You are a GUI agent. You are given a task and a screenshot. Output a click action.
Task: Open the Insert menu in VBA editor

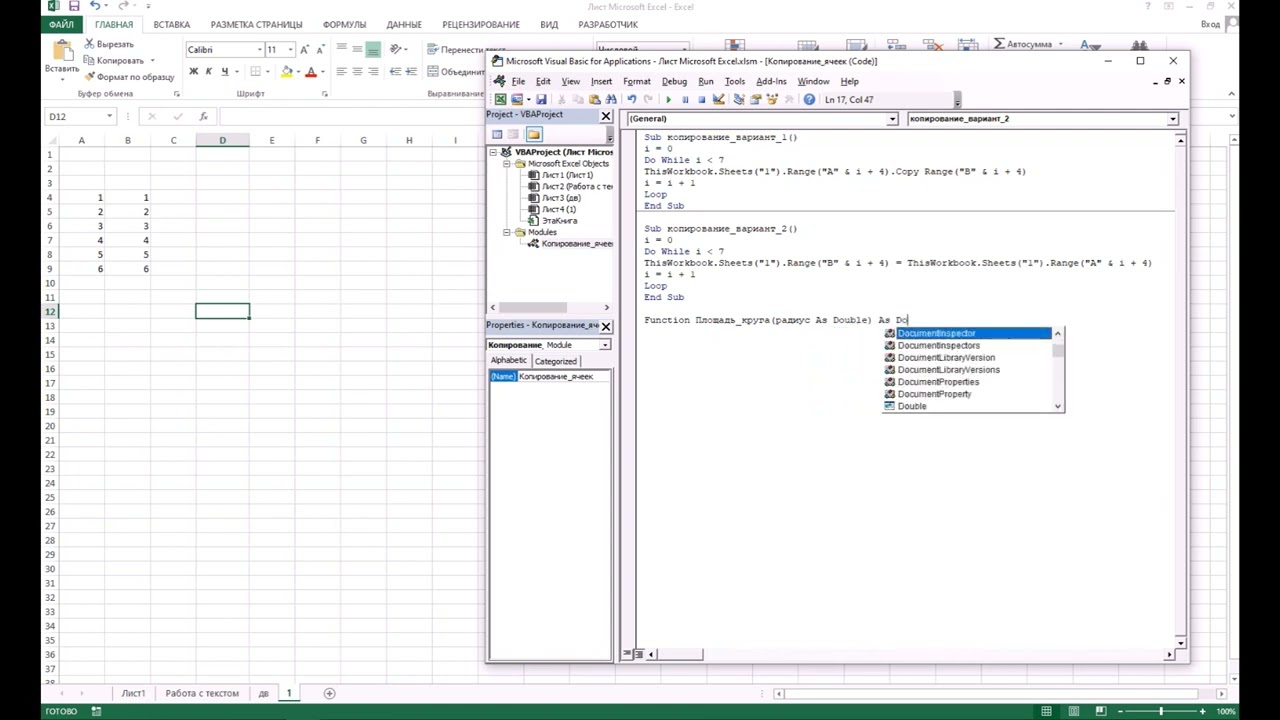tap(601, 81)
